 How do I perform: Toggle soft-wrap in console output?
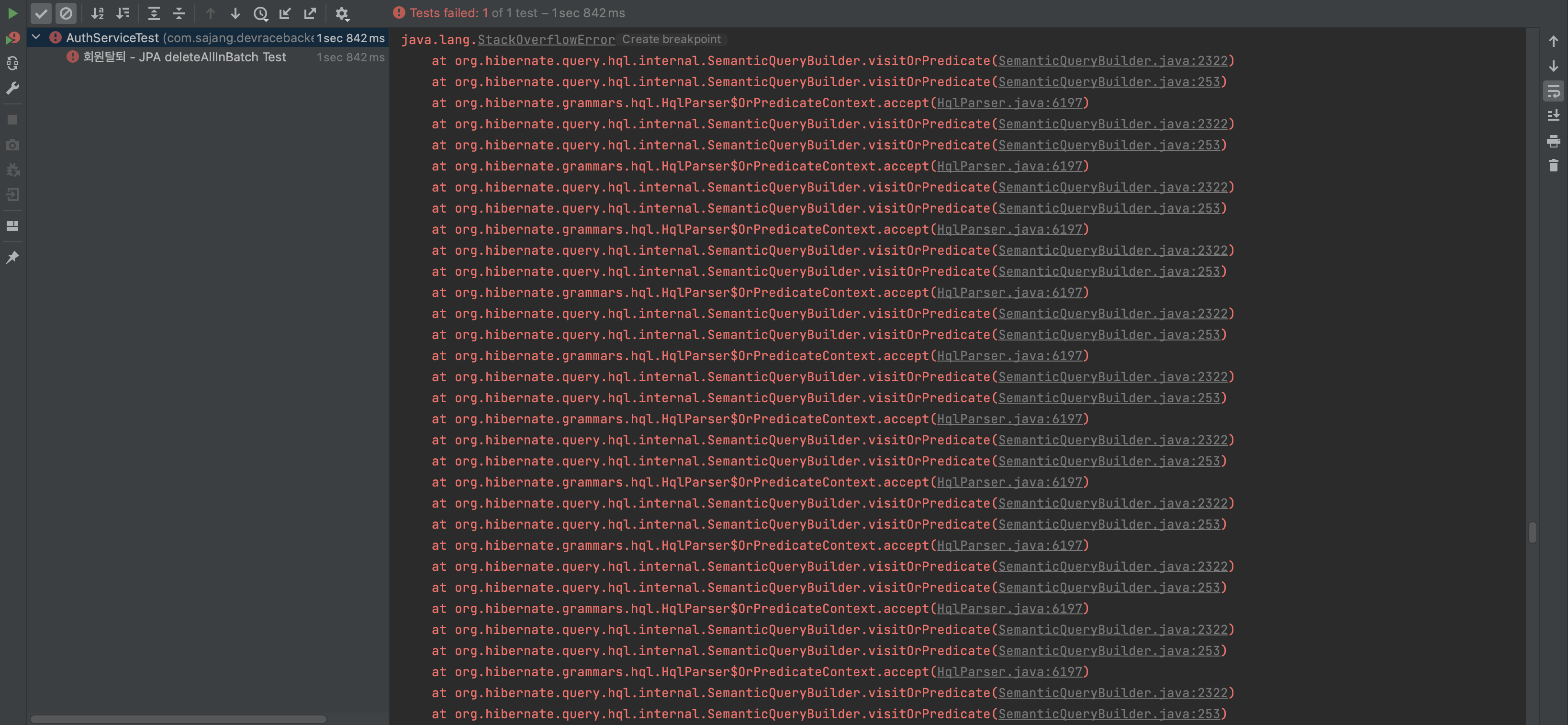point(1553,91)
